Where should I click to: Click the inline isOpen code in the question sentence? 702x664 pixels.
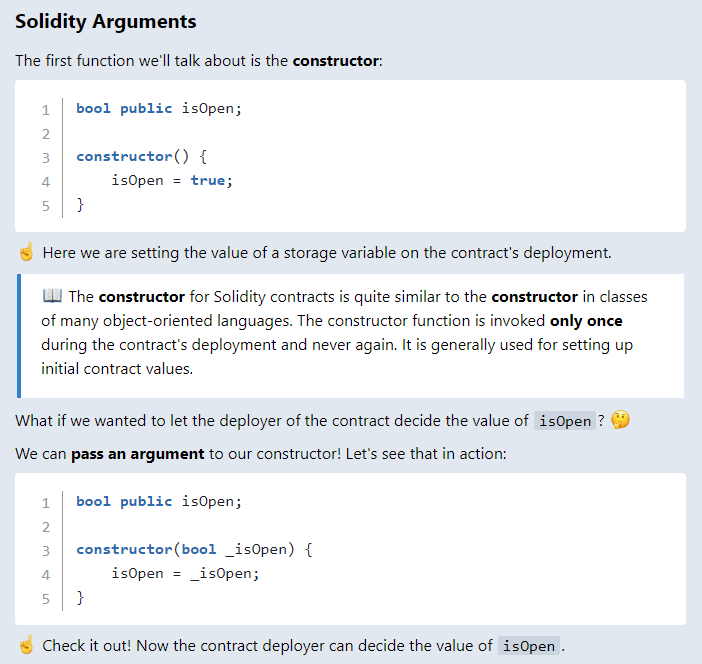coord(565,421)
